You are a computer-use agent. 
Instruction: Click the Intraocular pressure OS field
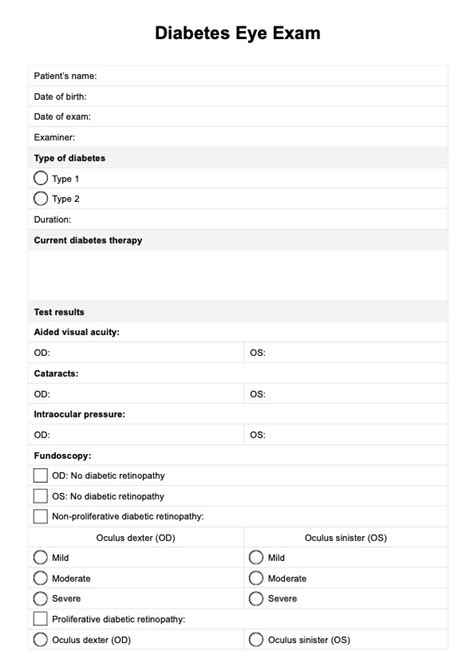[x=346, y=435]
